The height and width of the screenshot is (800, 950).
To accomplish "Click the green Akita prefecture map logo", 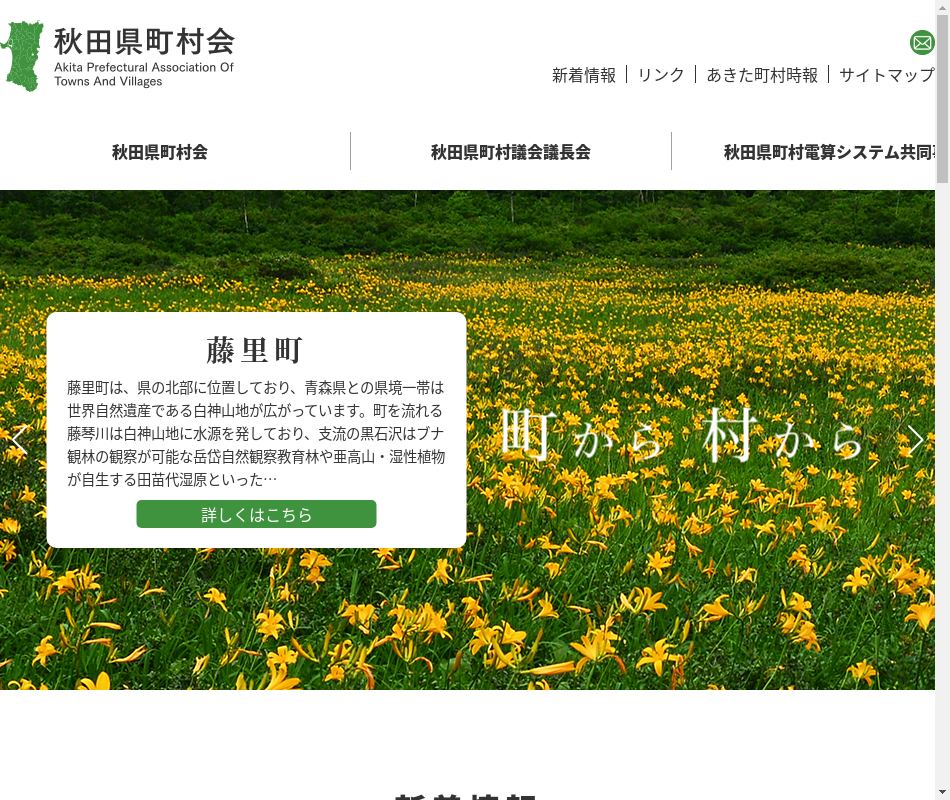I will (x=22, y=56).
